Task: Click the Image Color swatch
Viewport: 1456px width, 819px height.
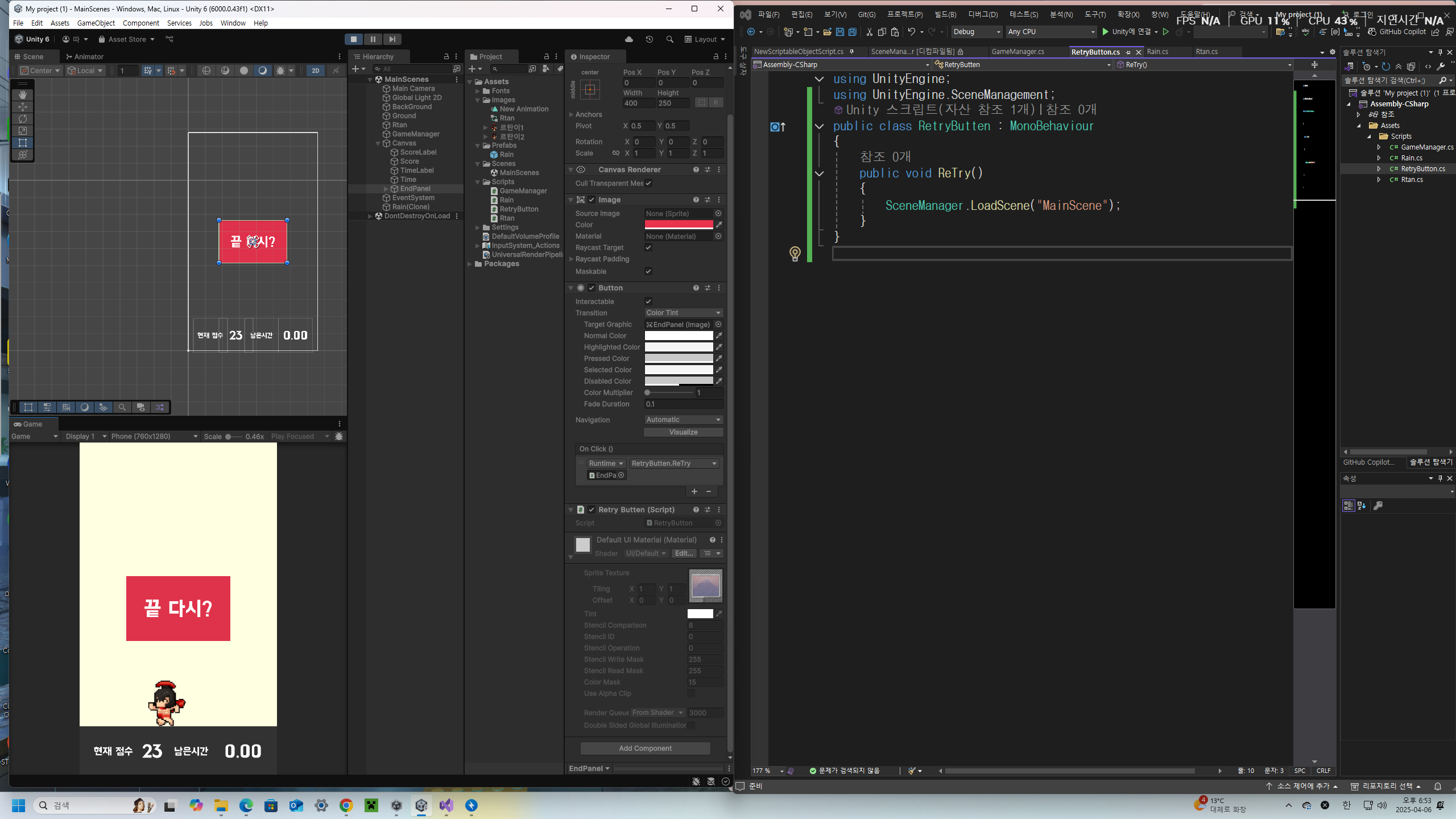Action: coord(679,225)
